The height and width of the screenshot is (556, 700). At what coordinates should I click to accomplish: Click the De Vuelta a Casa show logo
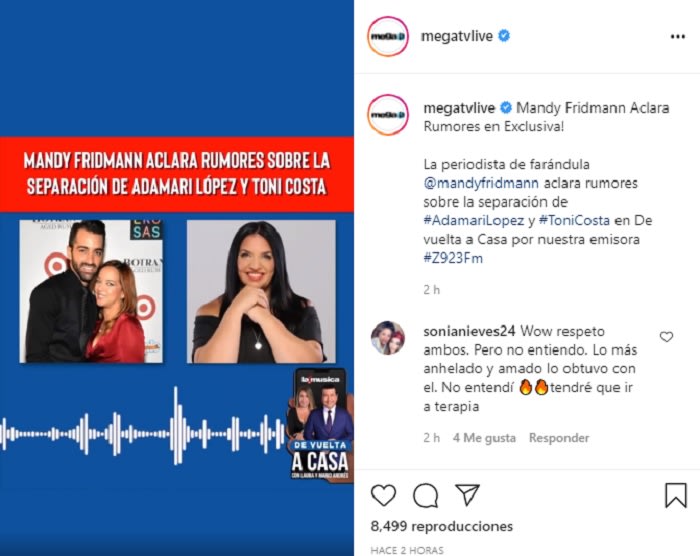tap(320, 425)
